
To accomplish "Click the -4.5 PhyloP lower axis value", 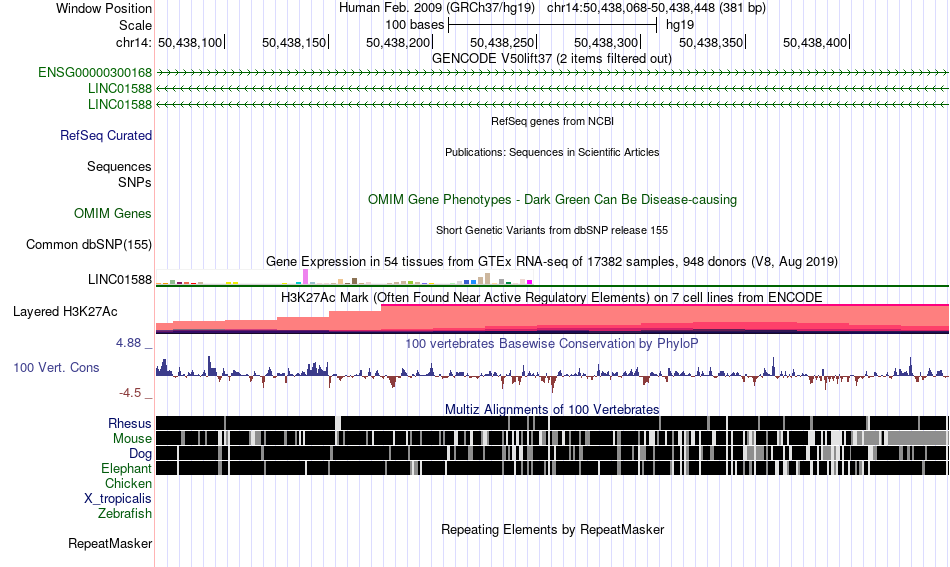I will (130, 393).
